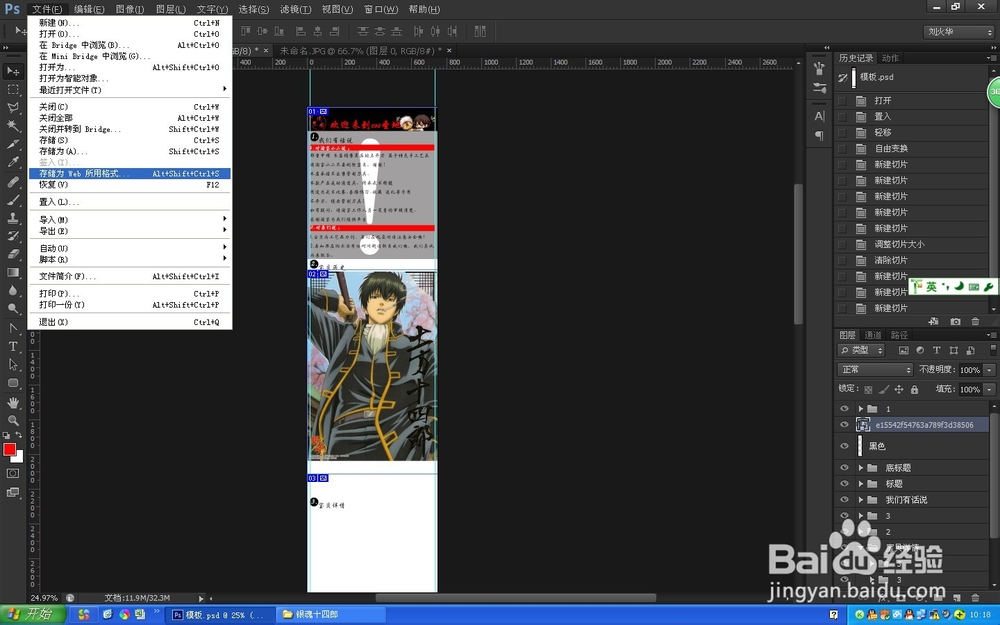Select the Blur tool
Viewport: 1000px width, 625px height.
[13, 290]
